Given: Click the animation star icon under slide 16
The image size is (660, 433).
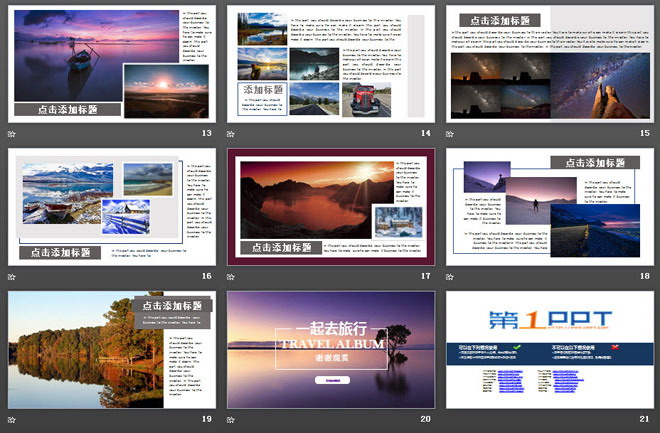Looking at the screenshot, I should [13, 276].
